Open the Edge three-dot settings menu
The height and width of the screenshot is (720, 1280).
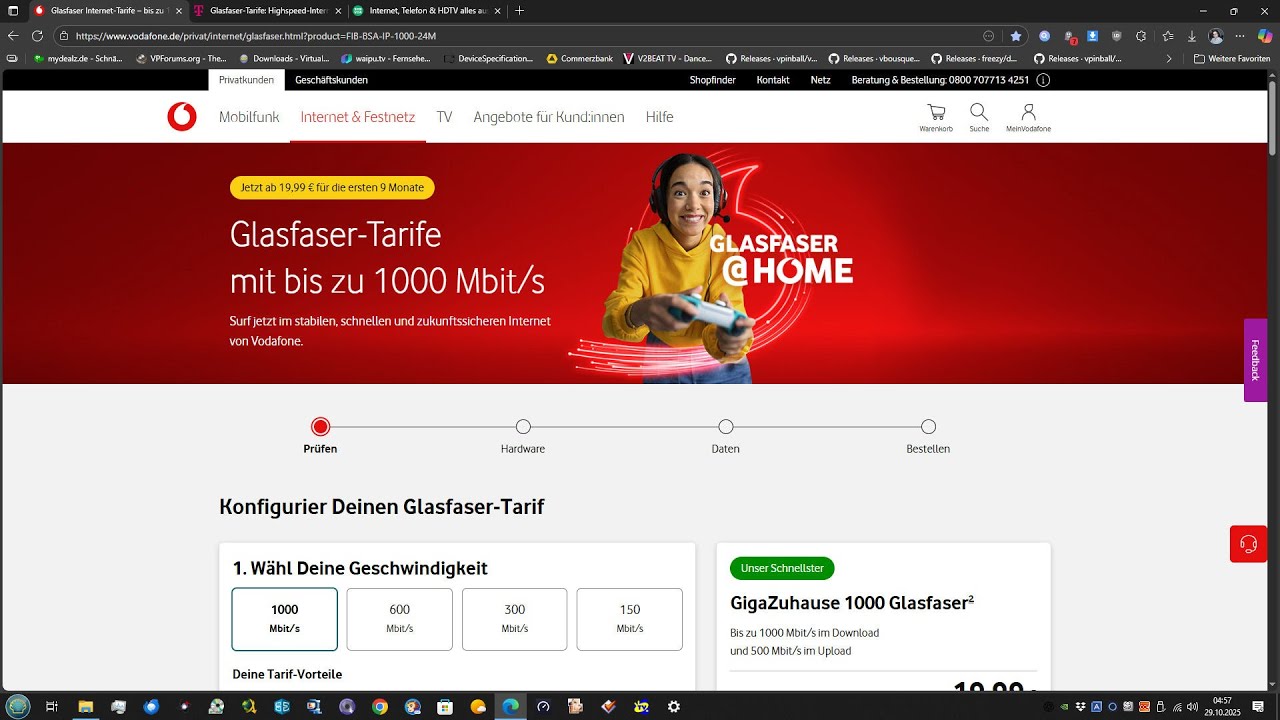click(x=1240, y=36)
